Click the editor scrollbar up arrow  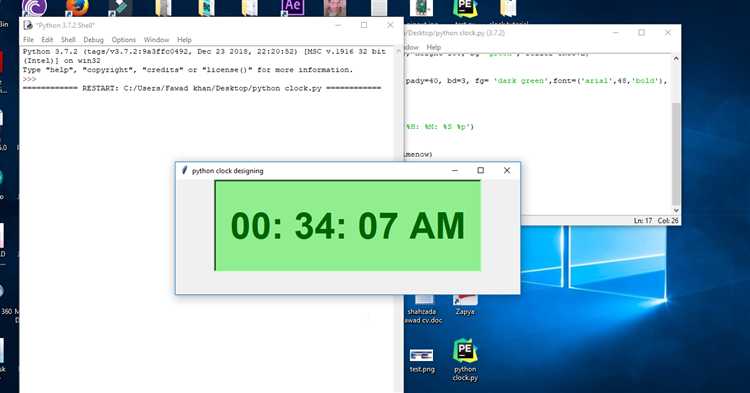676,59
